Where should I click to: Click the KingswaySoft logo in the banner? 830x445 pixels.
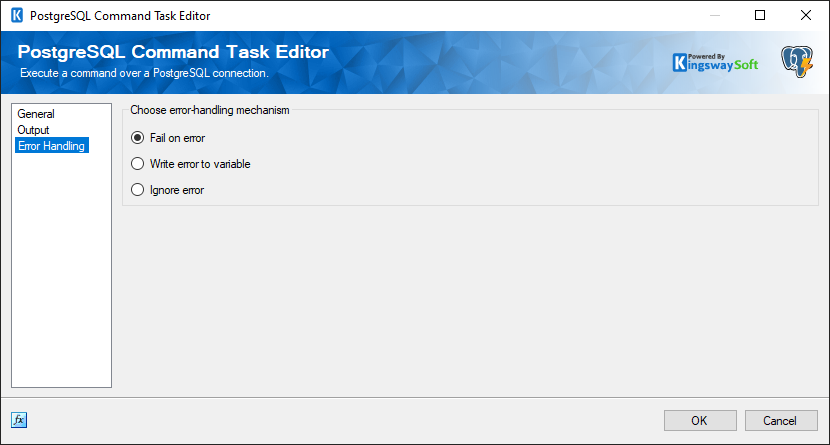pyautogui.click(x=715, y=62)
